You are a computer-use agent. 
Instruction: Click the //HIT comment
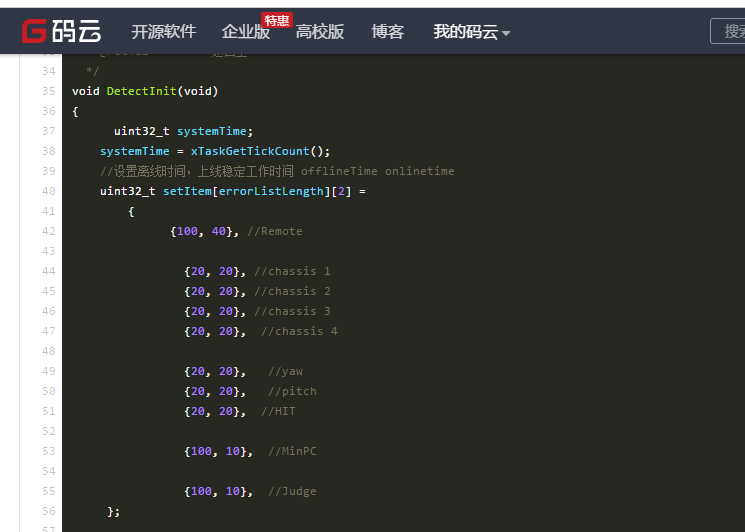pos(278,411)
